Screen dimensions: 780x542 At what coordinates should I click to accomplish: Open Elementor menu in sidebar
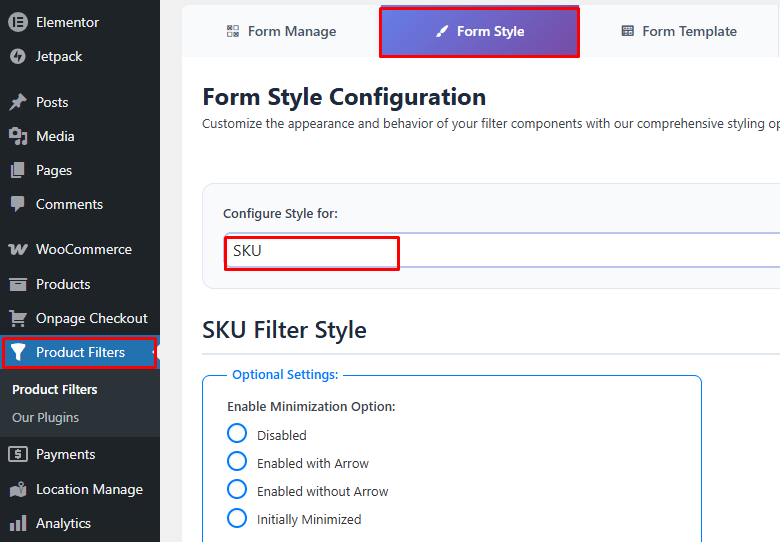[x=80, y=22]
